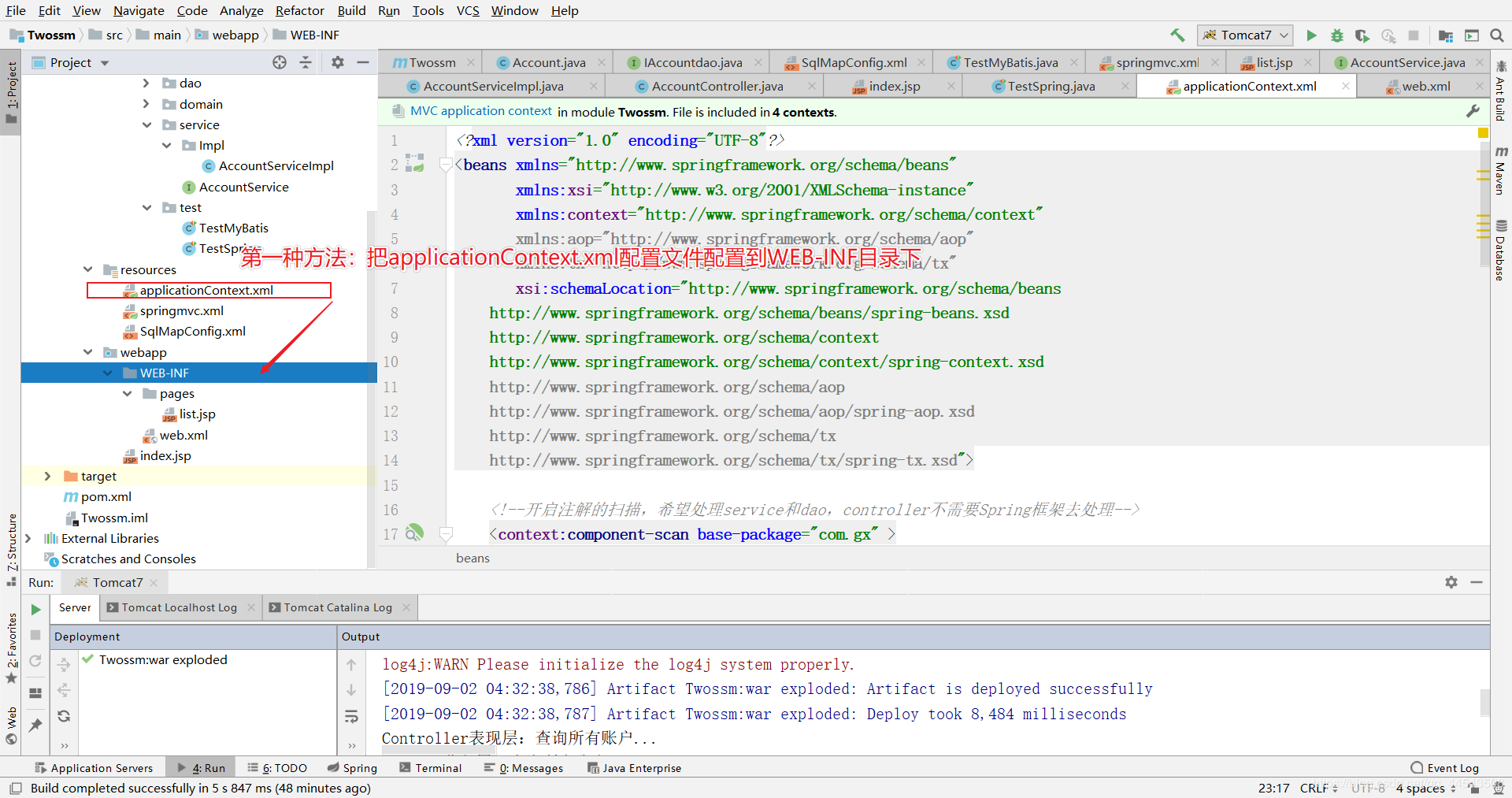Viewport: 1512px width, 798px height.
Task: Click the MVC application context link
Action: (481, 111)
